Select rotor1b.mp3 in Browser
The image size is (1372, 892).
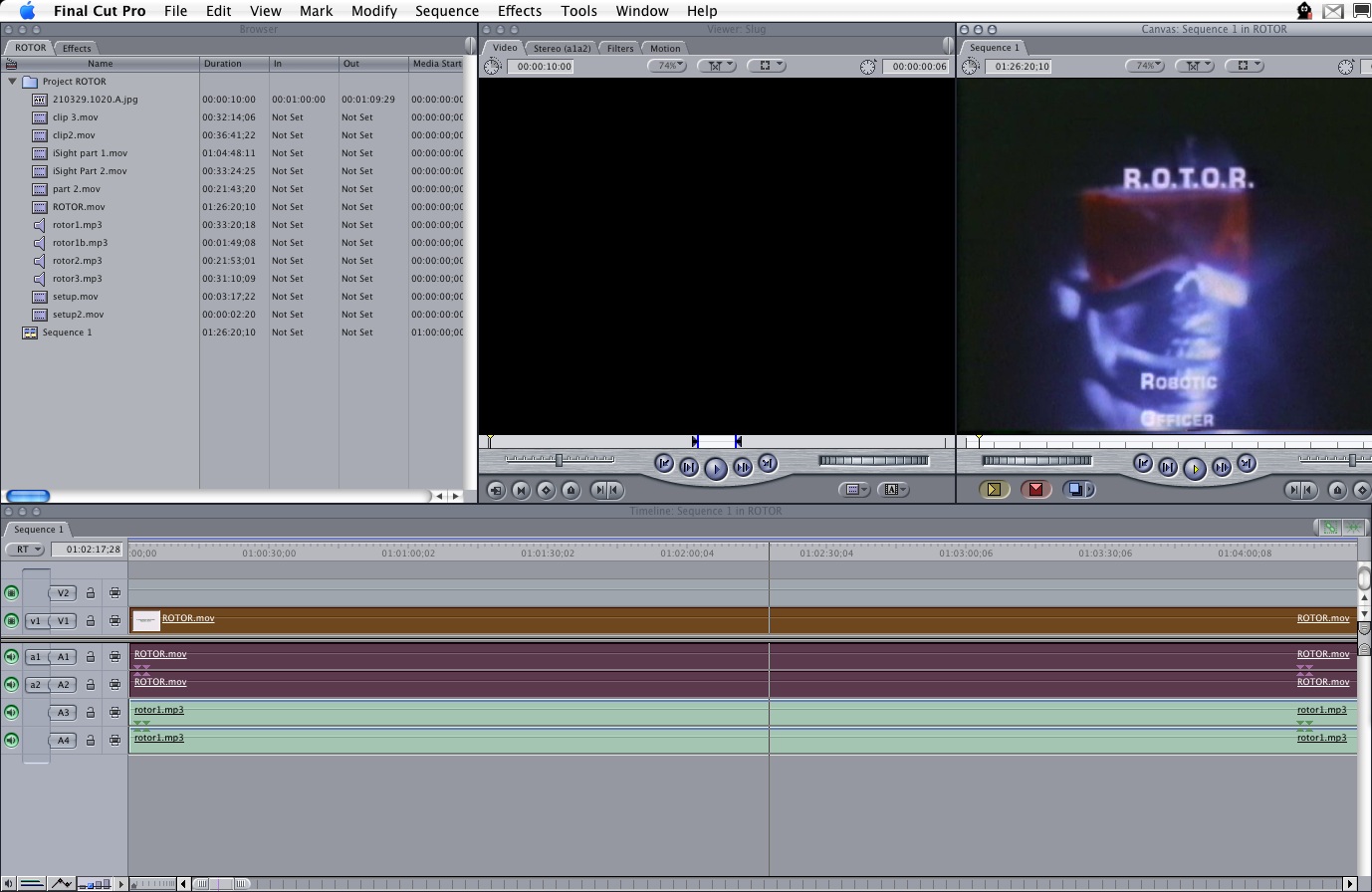coord(80,243)
